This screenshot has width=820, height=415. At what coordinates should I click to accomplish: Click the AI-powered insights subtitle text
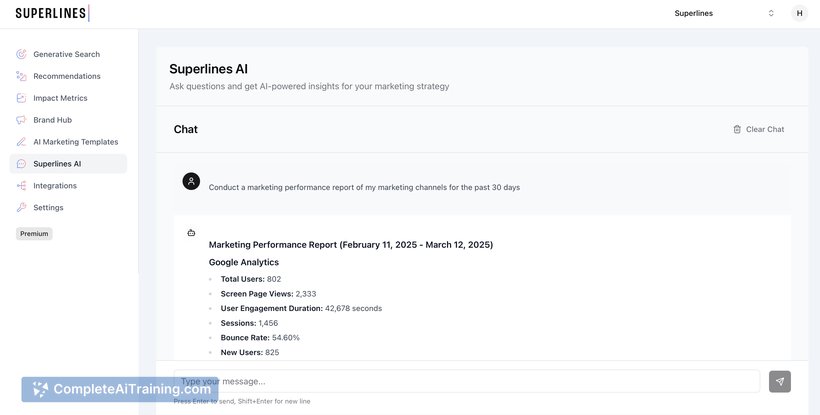coord(309,86)
